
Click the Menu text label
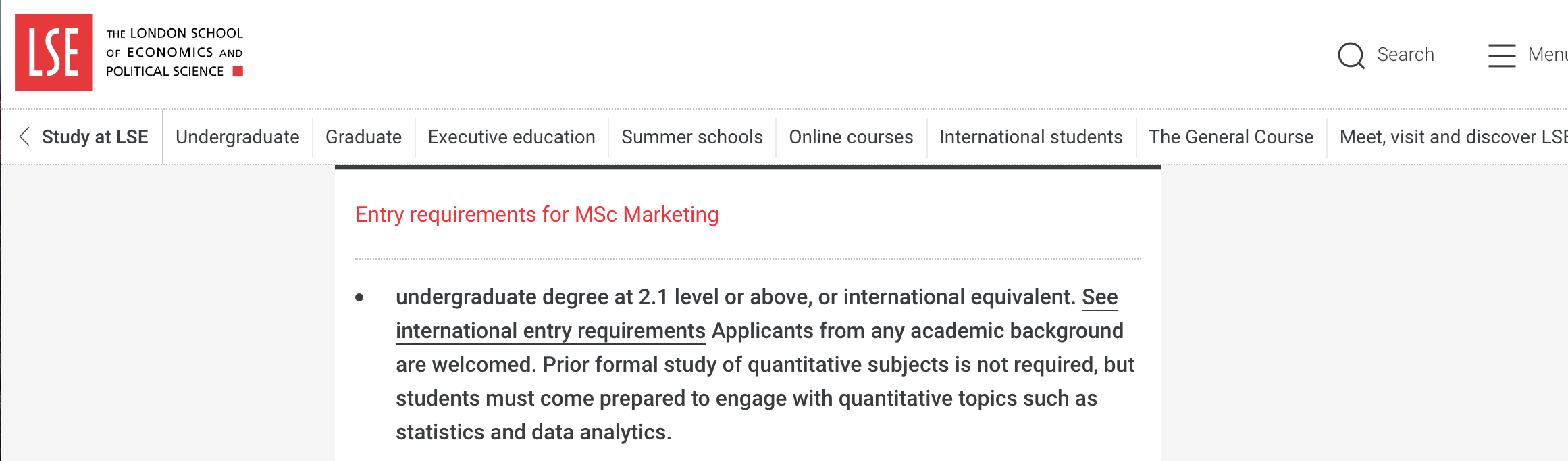tap(1547, 55)
